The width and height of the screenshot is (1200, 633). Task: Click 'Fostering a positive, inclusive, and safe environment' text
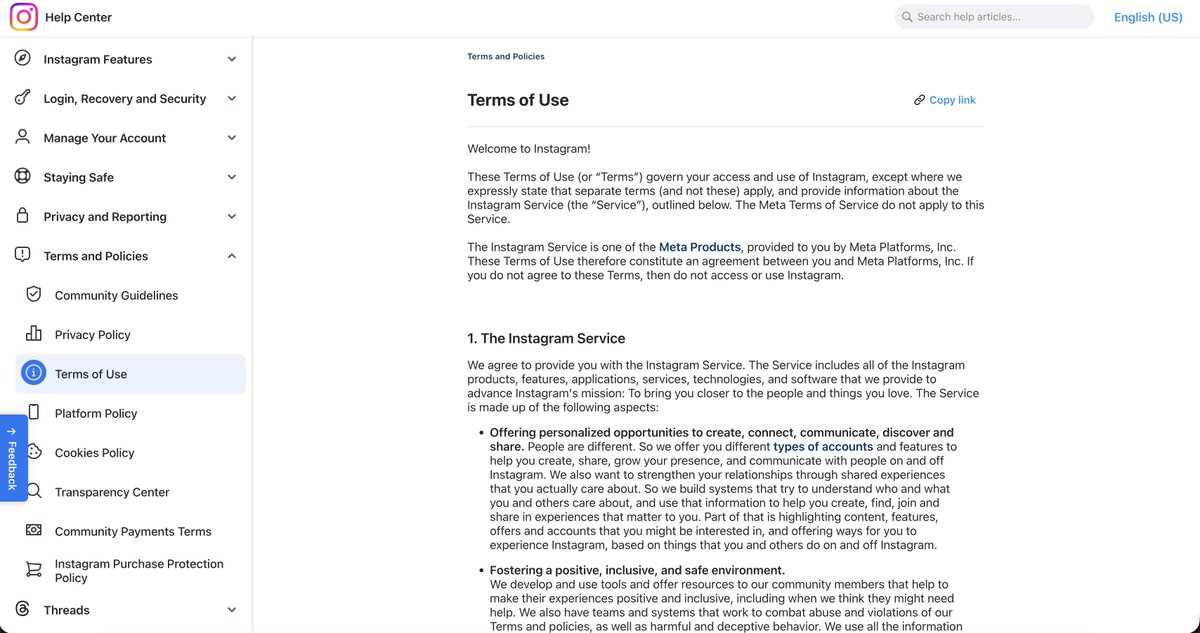pyautogui.click(x=638, y=570)
